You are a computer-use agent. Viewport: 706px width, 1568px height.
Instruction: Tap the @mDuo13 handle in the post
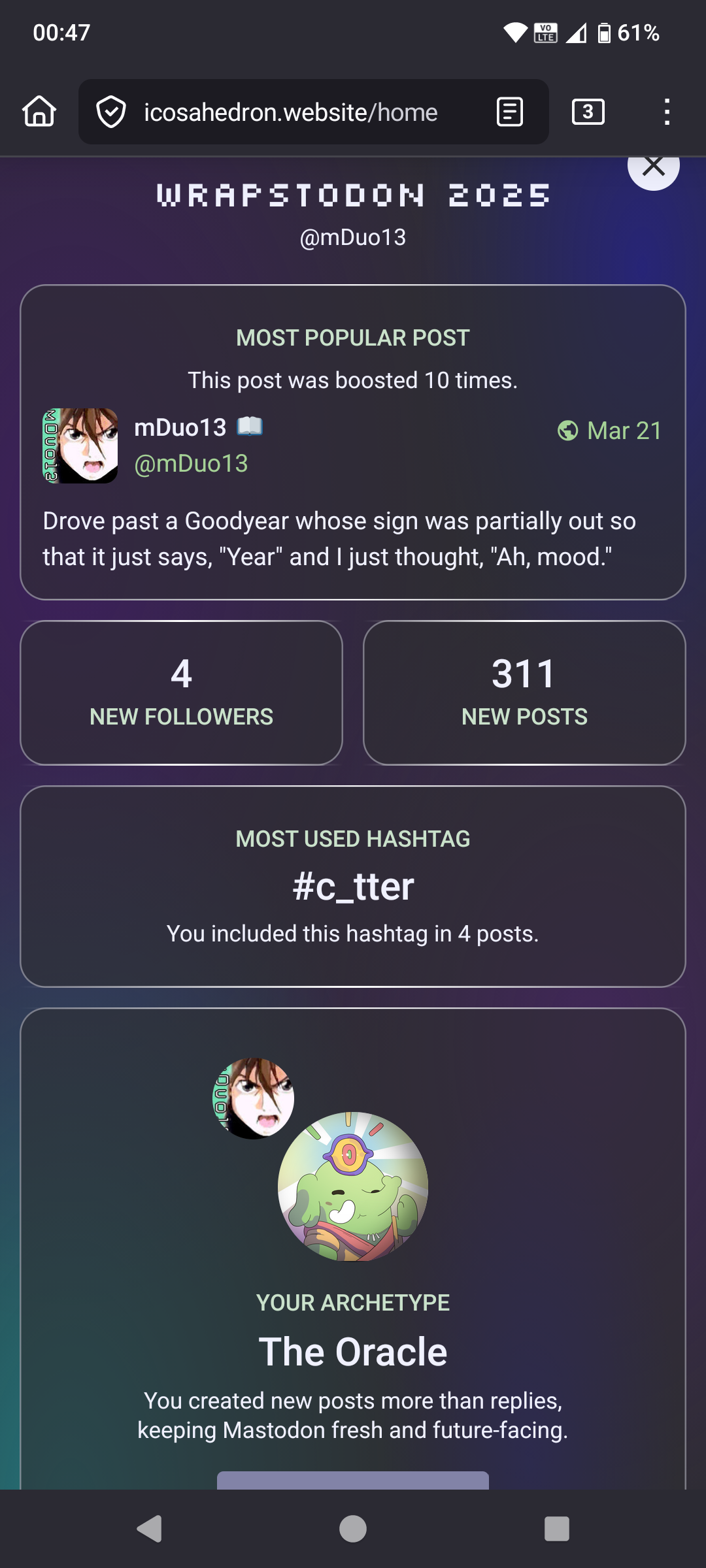pos(191,463)
